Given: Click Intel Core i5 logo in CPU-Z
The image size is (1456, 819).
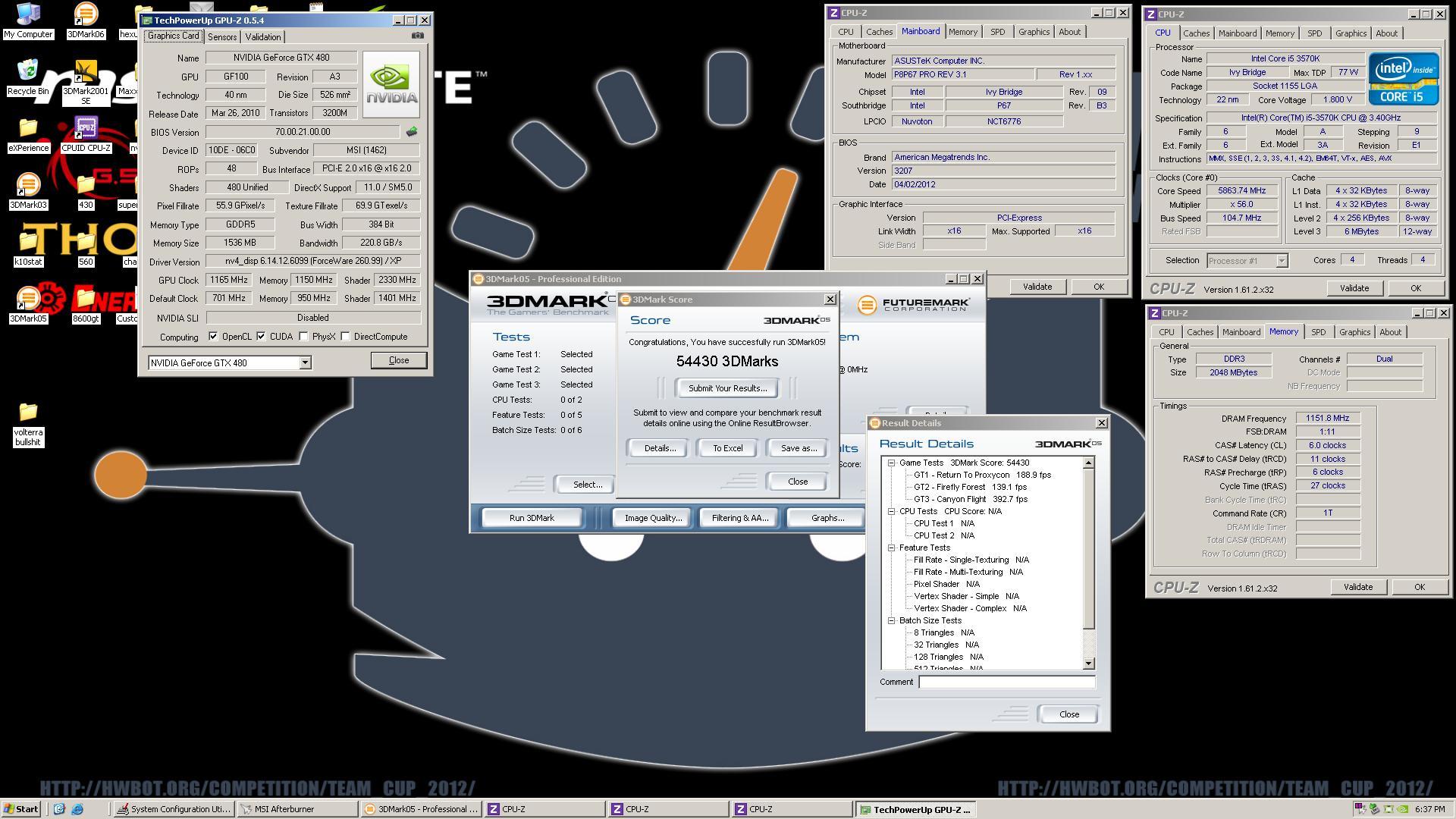Looking at the screenshot, I should pos(1403,78).
